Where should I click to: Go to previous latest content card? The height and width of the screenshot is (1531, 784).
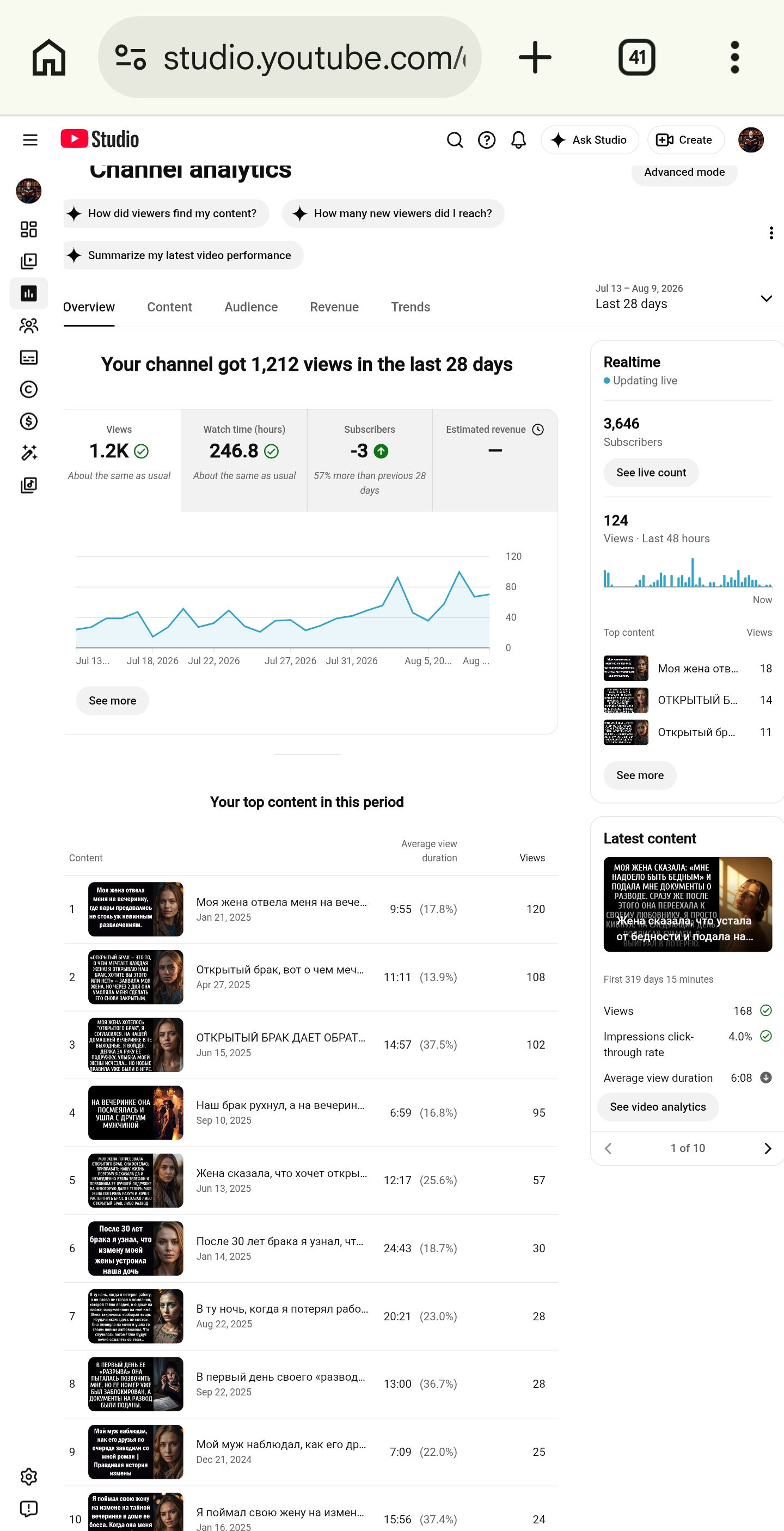pos(608,1149)
